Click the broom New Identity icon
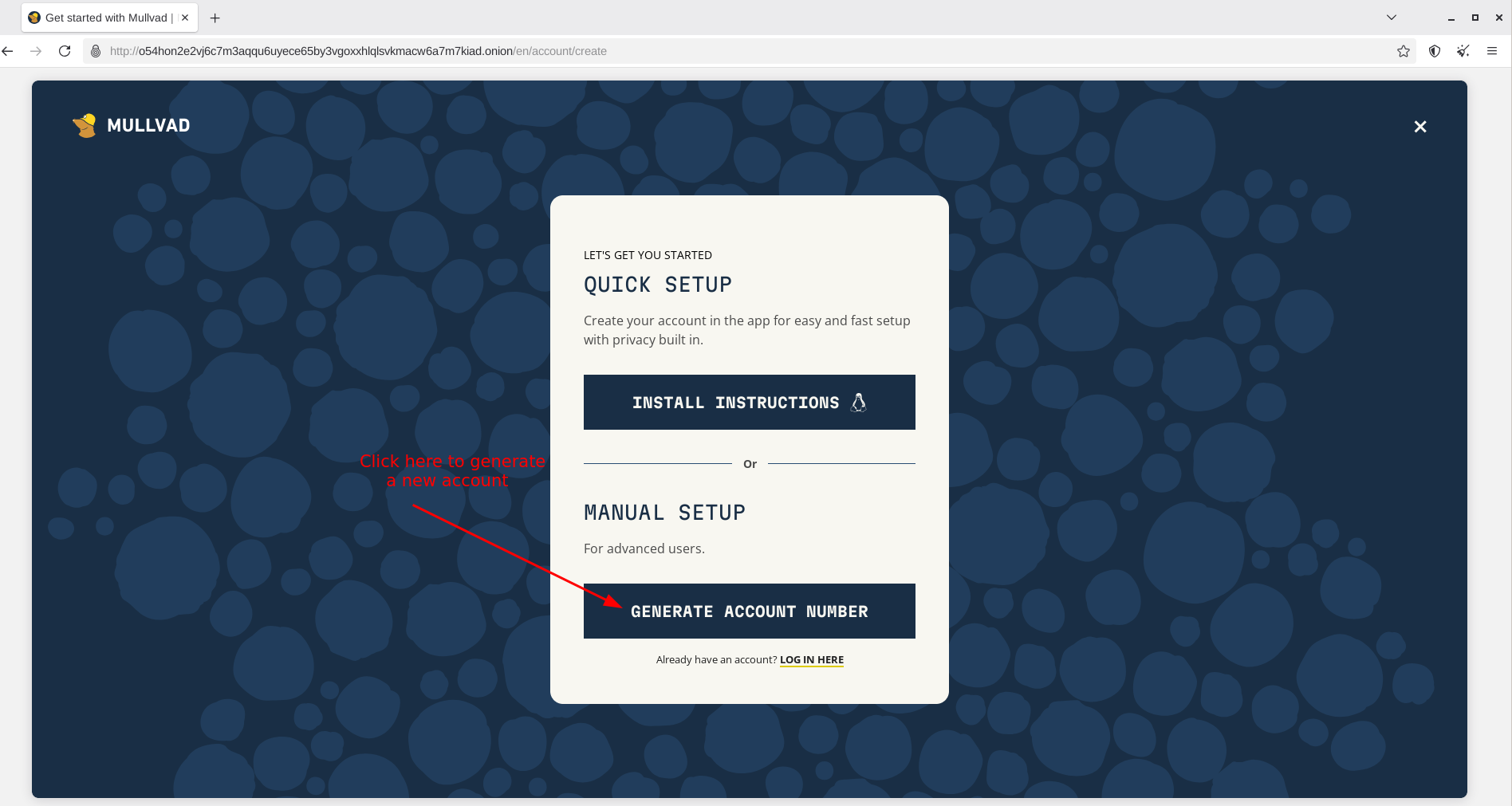The image size is (1512, 806). click(x=1463, y=51)
